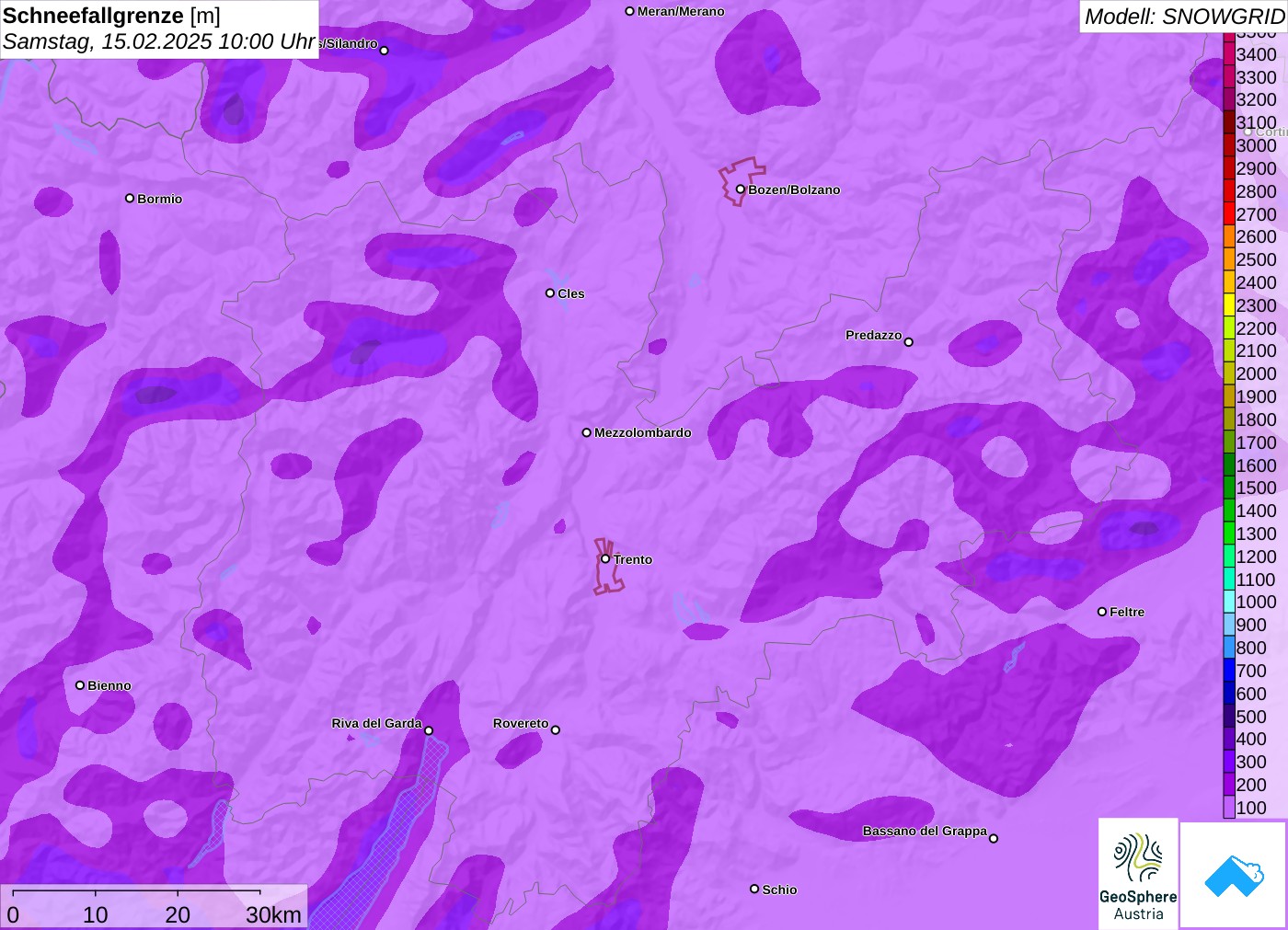Click the Mezzolombardo name label

643,432
